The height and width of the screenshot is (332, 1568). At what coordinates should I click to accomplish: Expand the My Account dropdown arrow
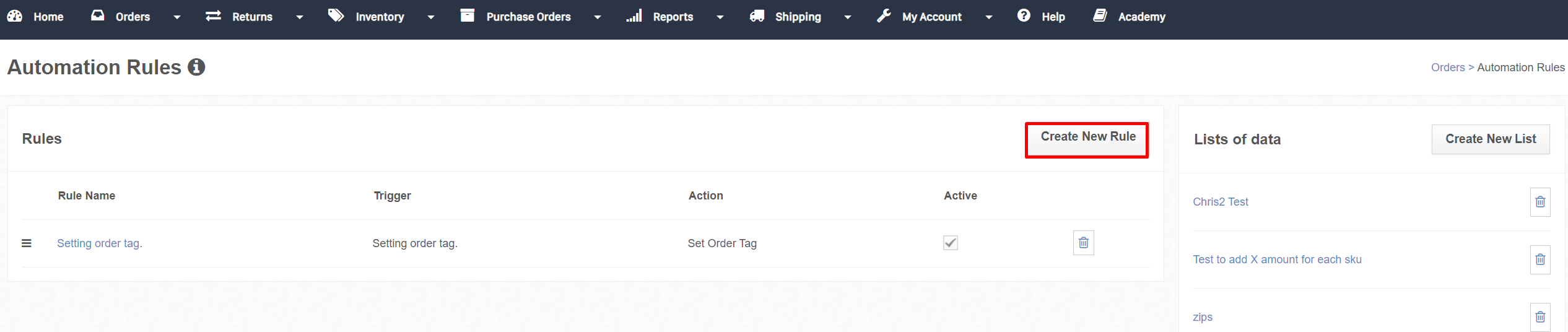coord(989,17)
